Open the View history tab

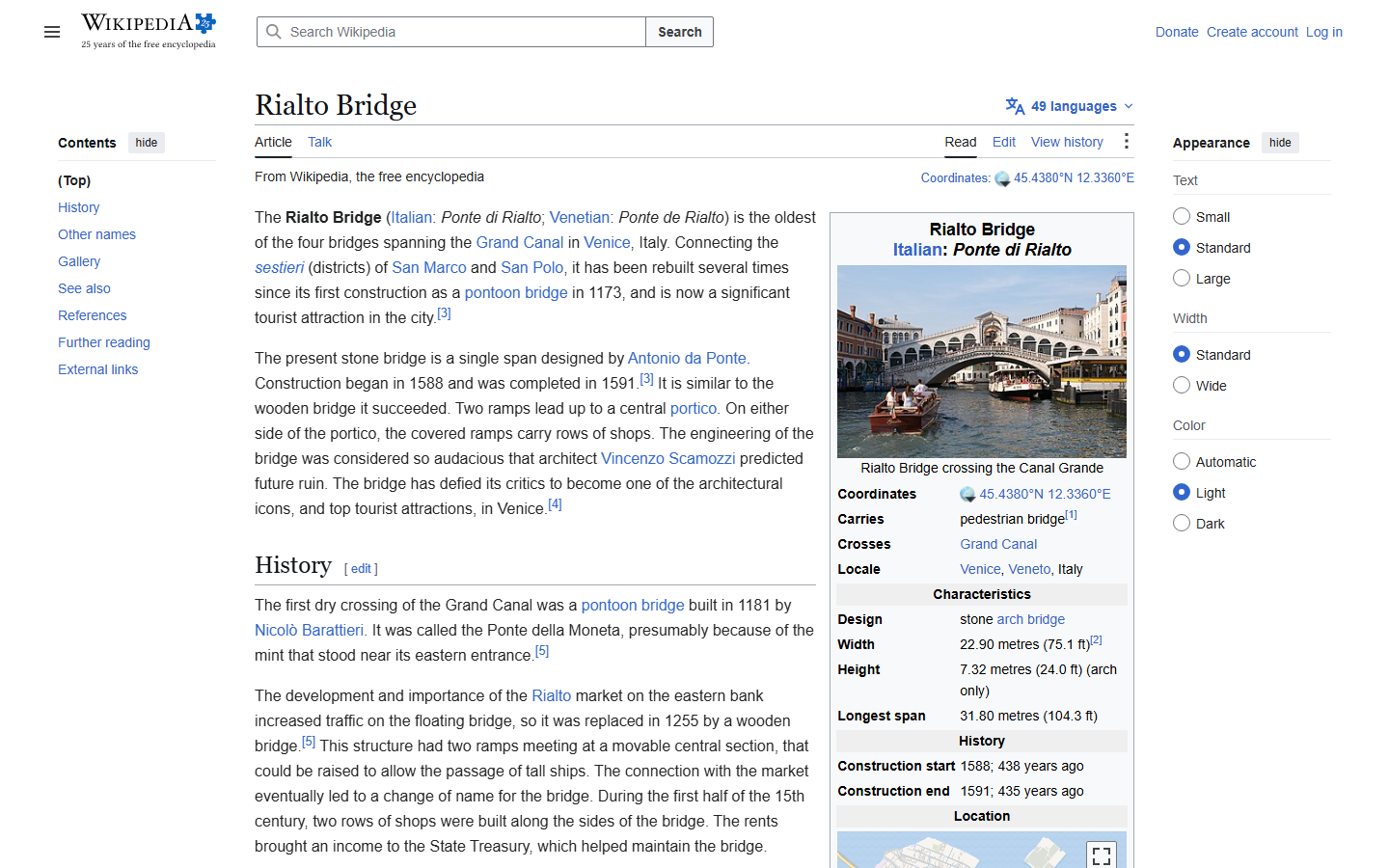(x=1067, y=142)
